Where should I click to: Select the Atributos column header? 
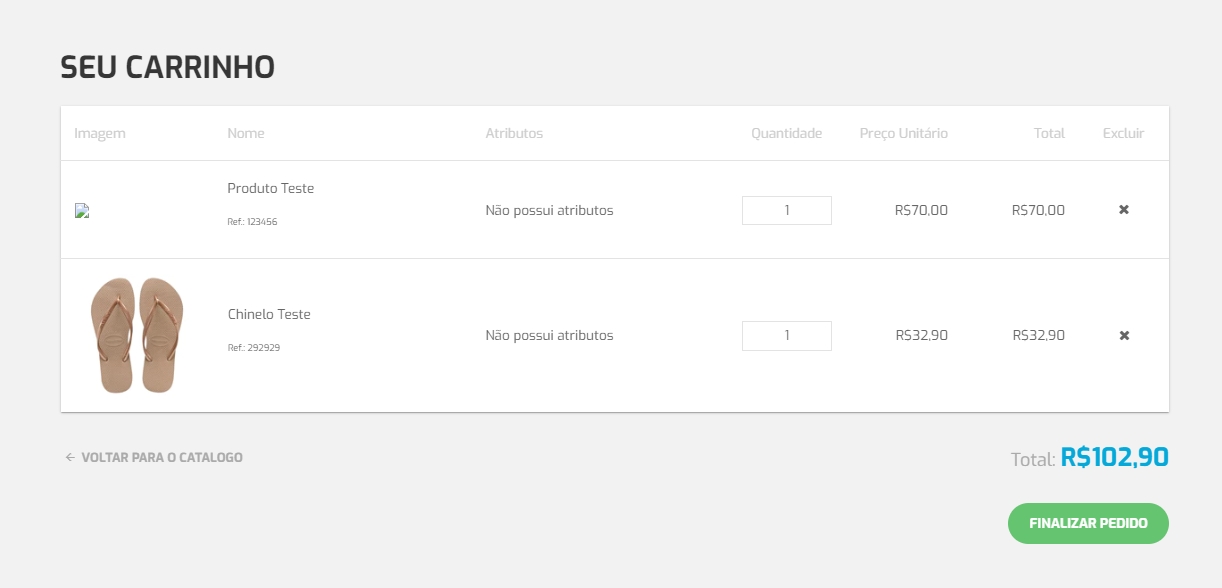(514, 134)
